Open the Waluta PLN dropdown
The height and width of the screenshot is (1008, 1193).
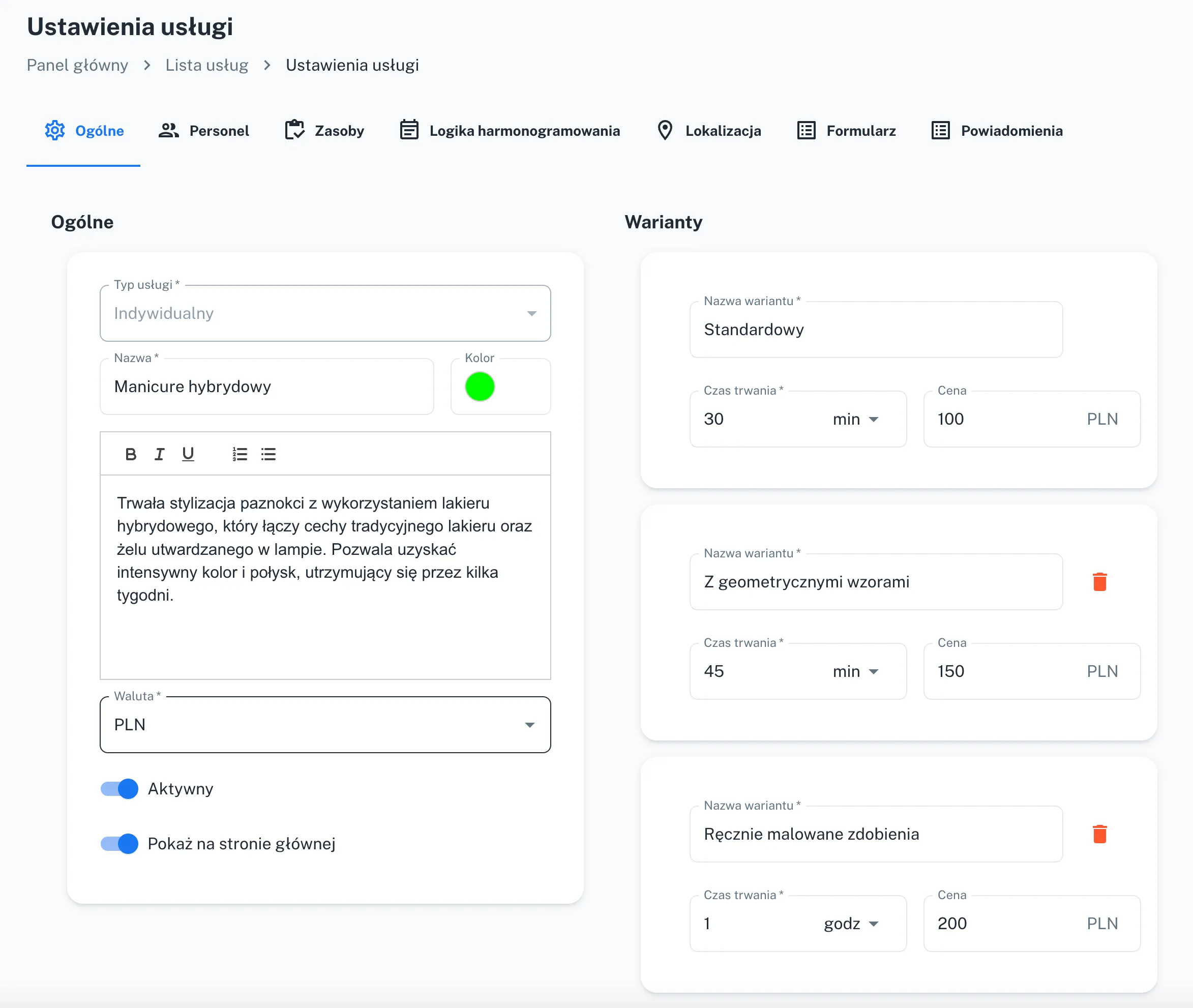tap(324, 725)
